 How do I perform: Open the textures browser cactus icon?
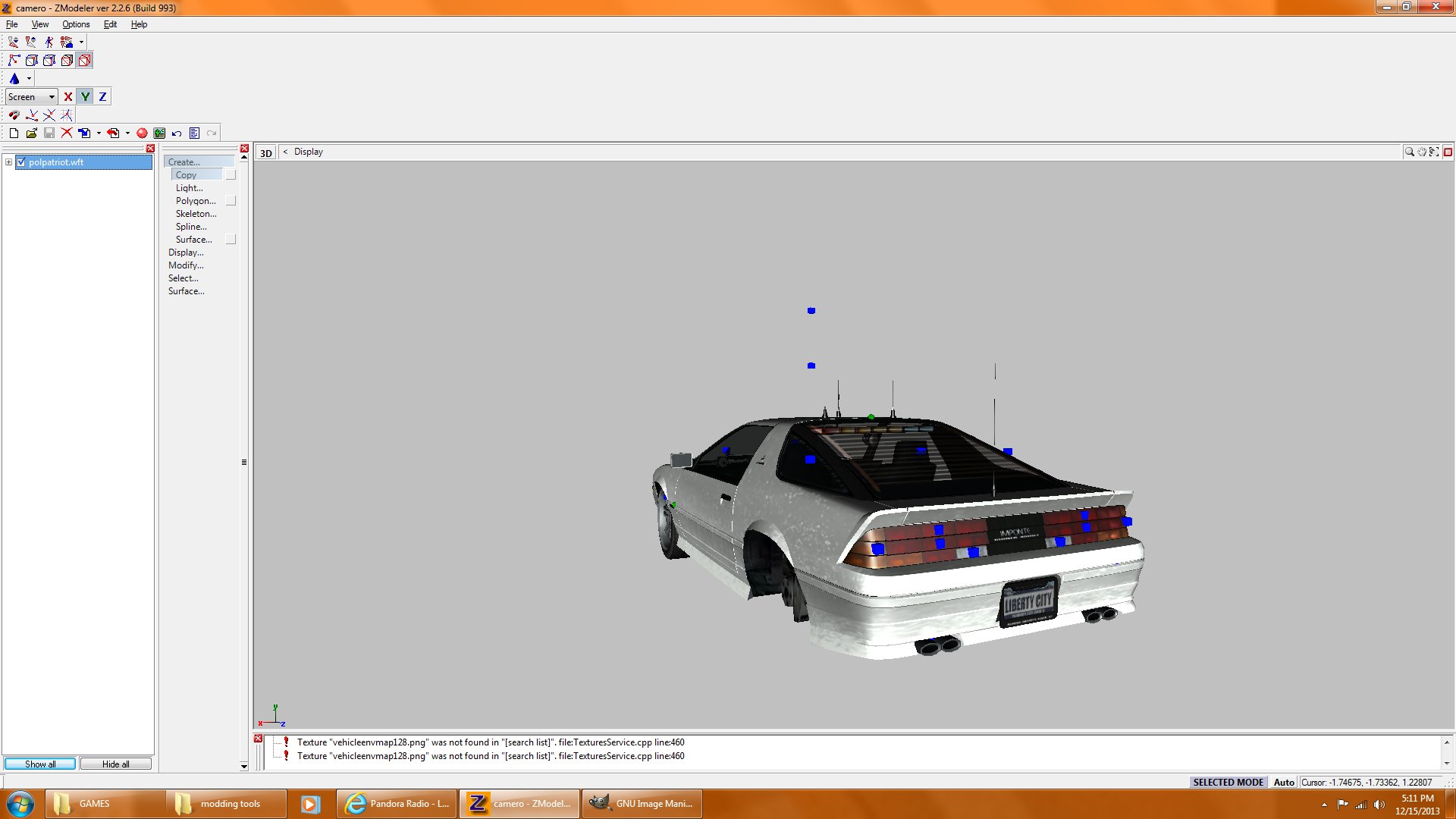pos(159,133)
